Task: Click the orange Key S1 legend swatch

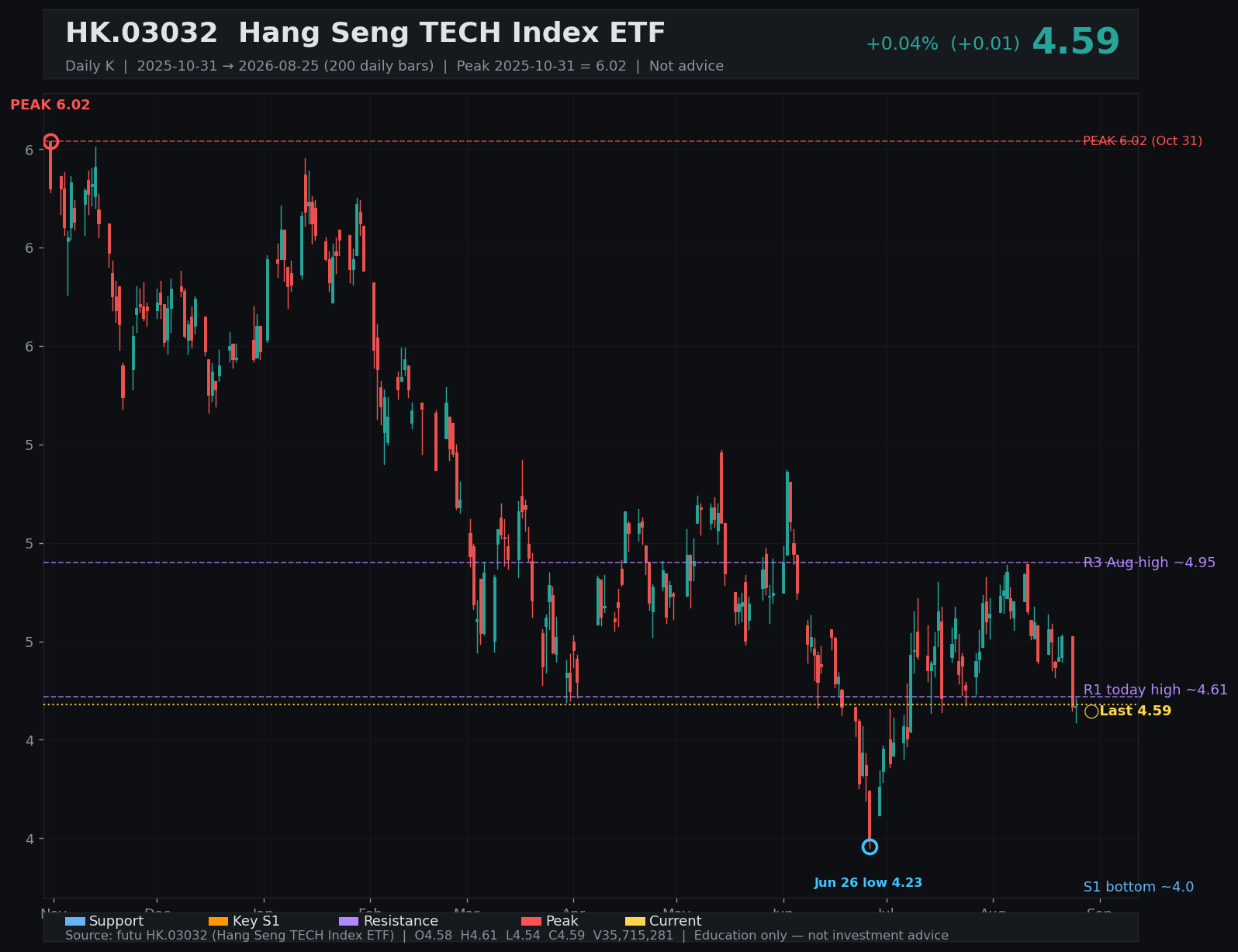Action: 219,921
